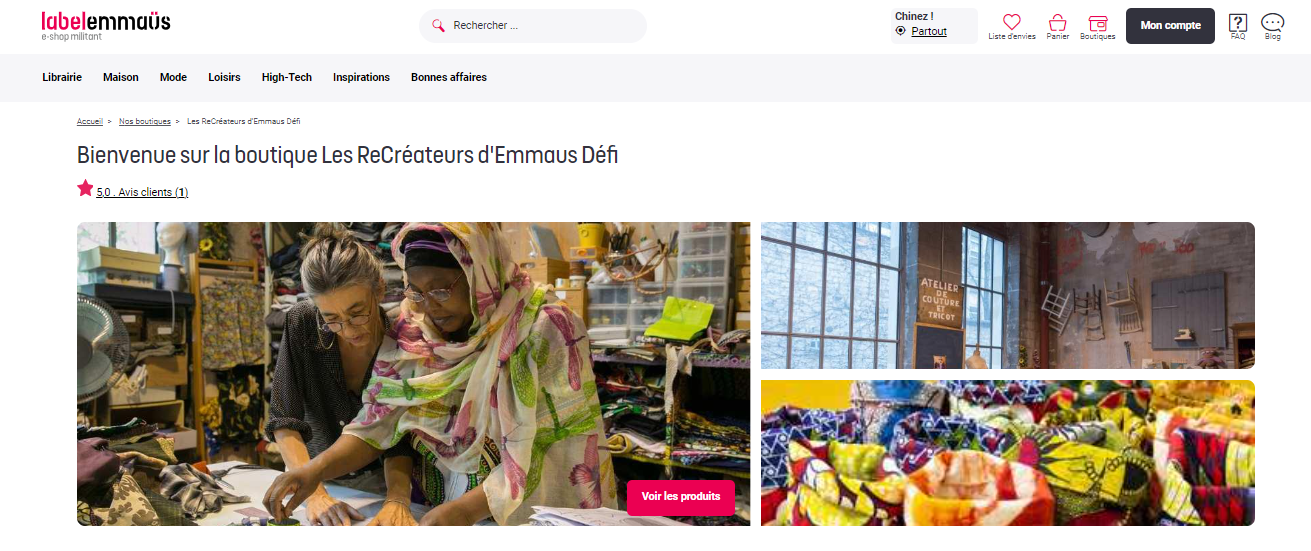This screenshot has height=551, width=1311.
Task: Click the Voir les produits button
Action: [681, 497]
